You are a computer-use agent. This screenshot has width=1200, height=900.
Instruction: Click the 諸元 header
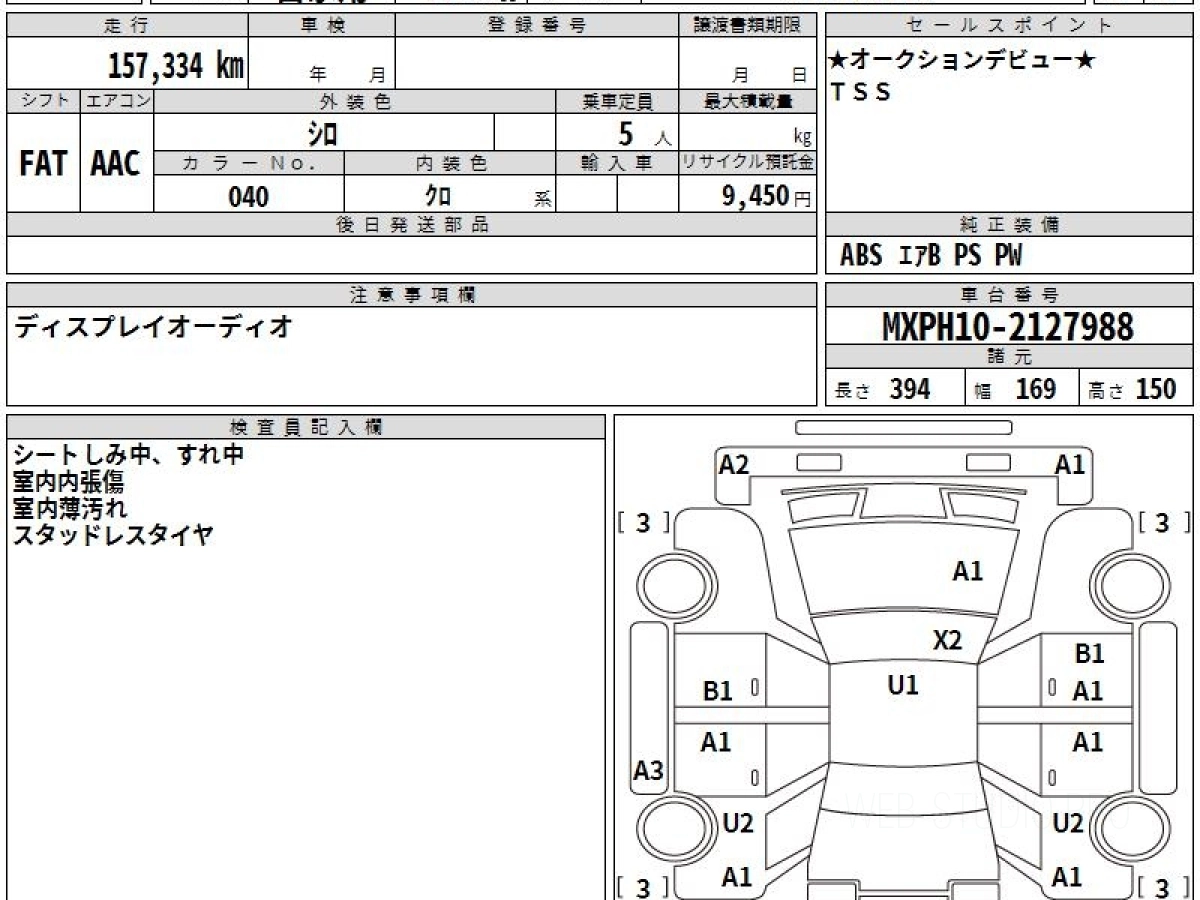tap(1010, 357)
